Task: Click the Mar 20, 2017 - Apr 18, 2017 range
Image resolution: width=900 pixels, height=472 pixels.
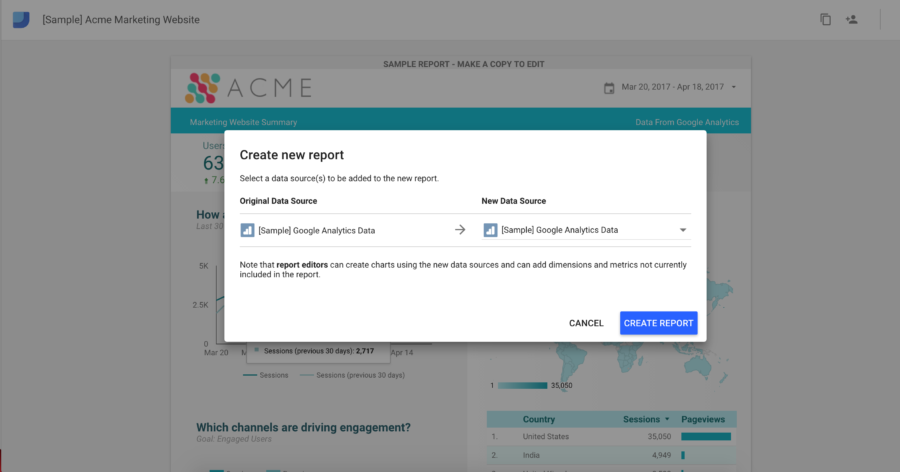Action: [x=673, y=87]
